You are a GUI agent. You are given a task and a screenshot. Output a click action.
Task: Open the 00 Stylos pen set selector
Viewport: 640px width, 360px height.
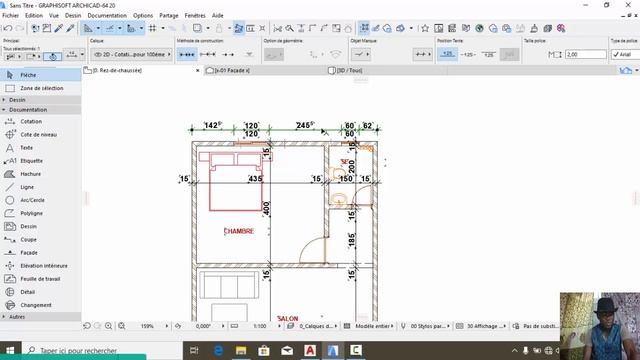[x=429, y=326]
